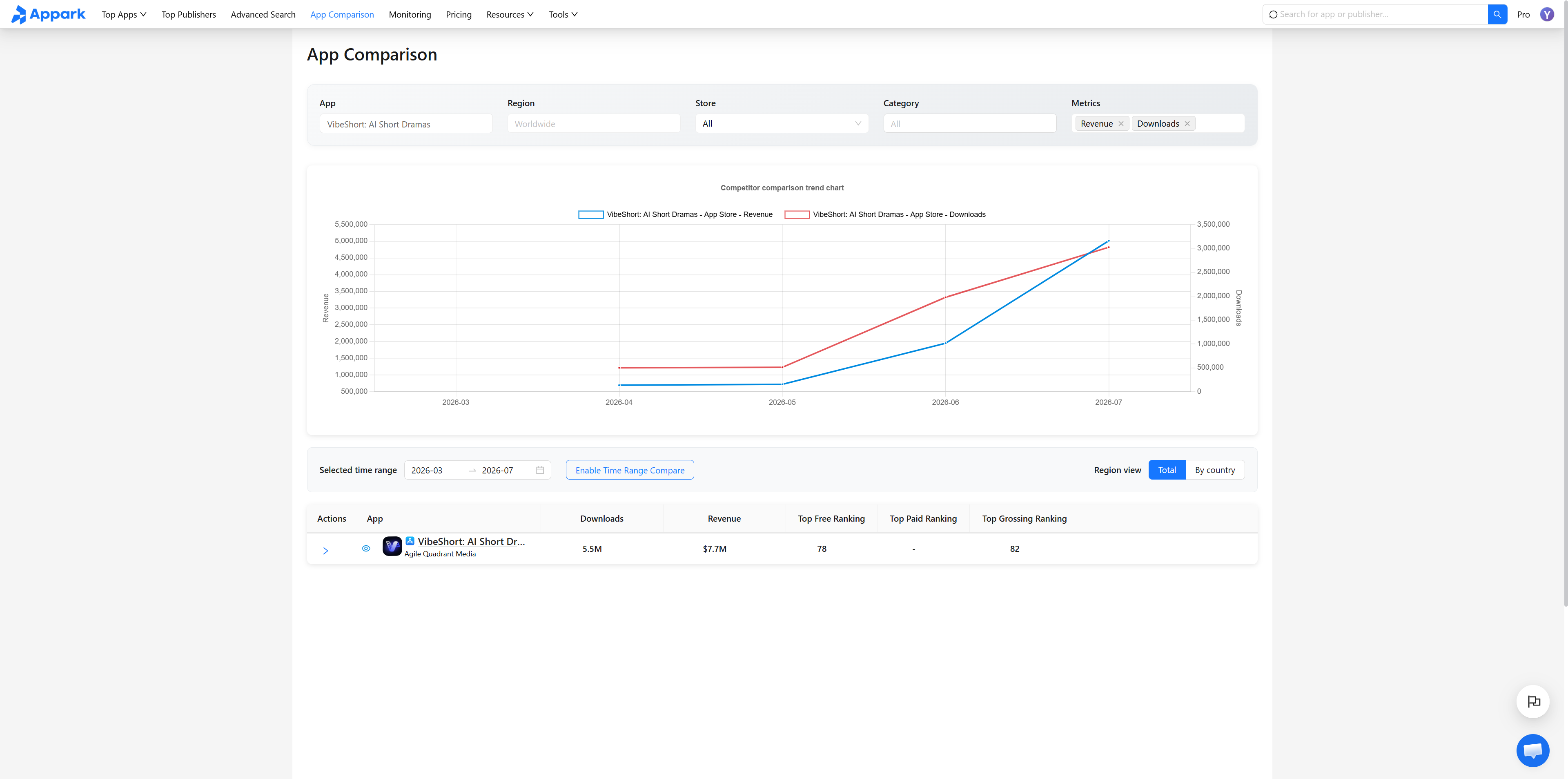Toggle Downloads series in chart legend
1568x779 pixels.
coord(885,214)
